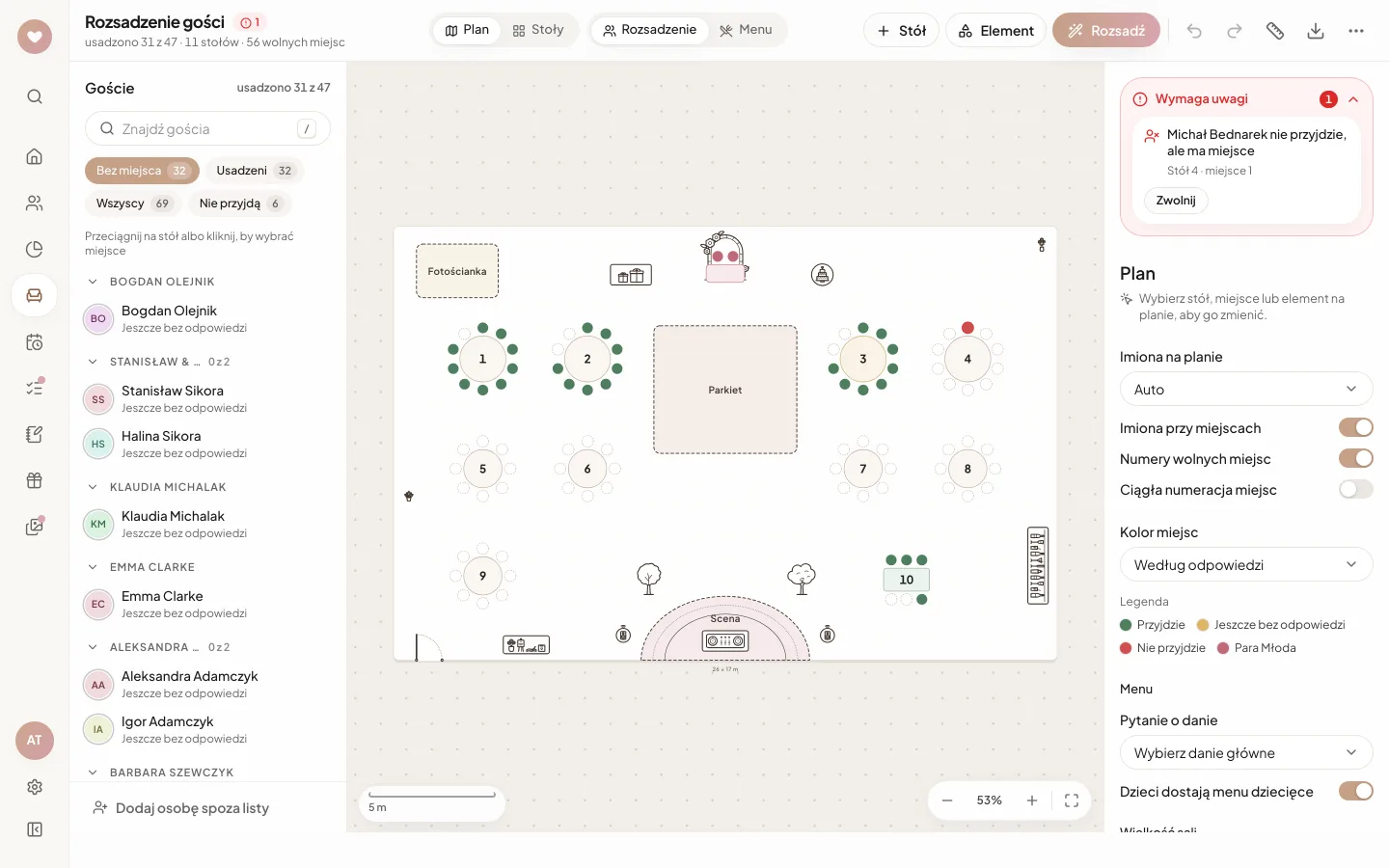The image size is (1389, 868).
Task: Toggle Imiona przy miejscach switch
Action: point(1356,427)
